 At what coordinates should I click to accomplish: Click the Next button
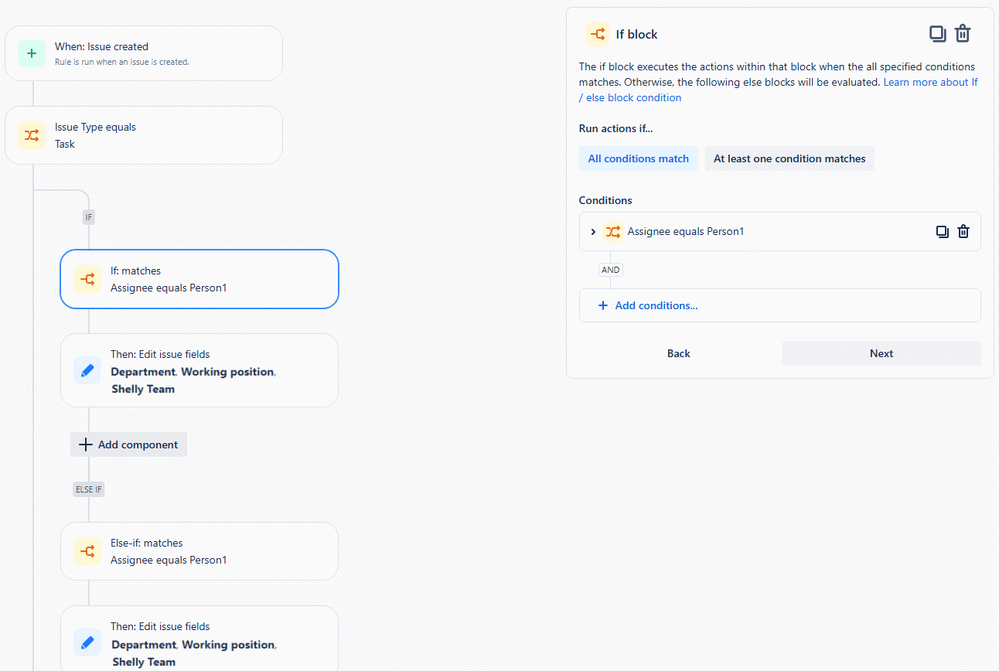click(x=880, y=353)
